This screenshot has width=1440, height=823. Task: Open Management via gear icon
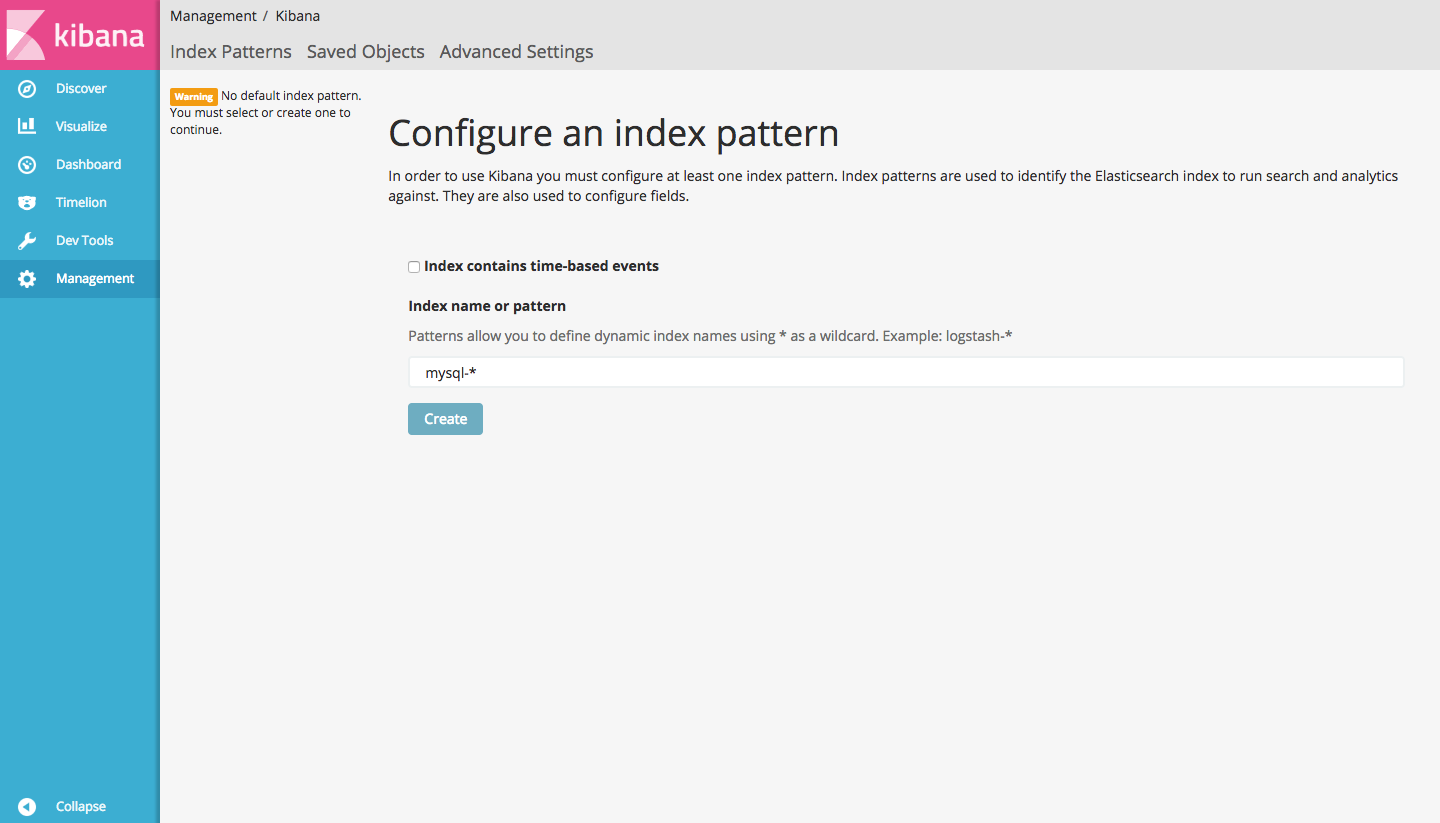(x=27, y=279)
